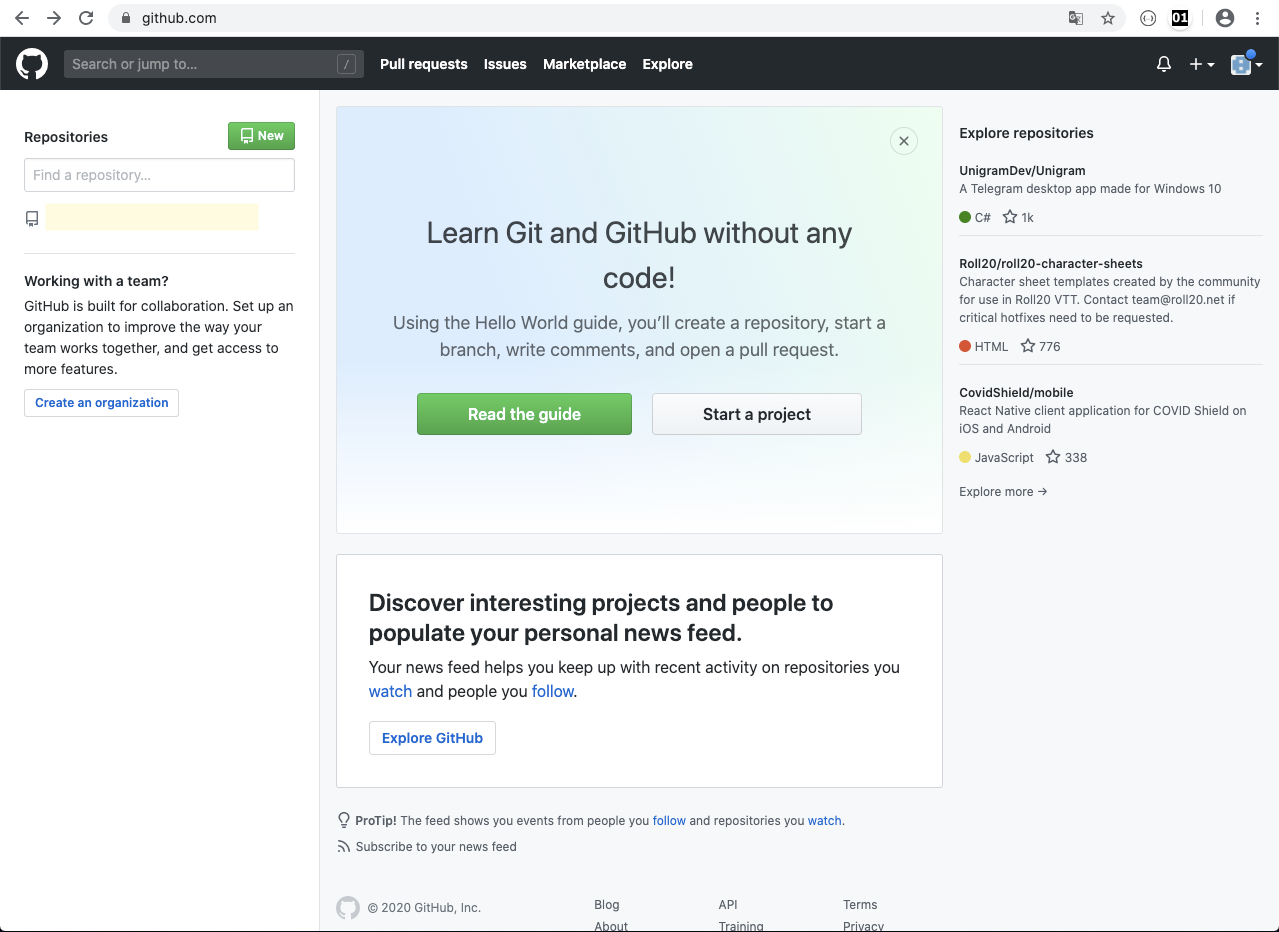Click star icon for CovidShield/mobile

[x=1053, y=457]
